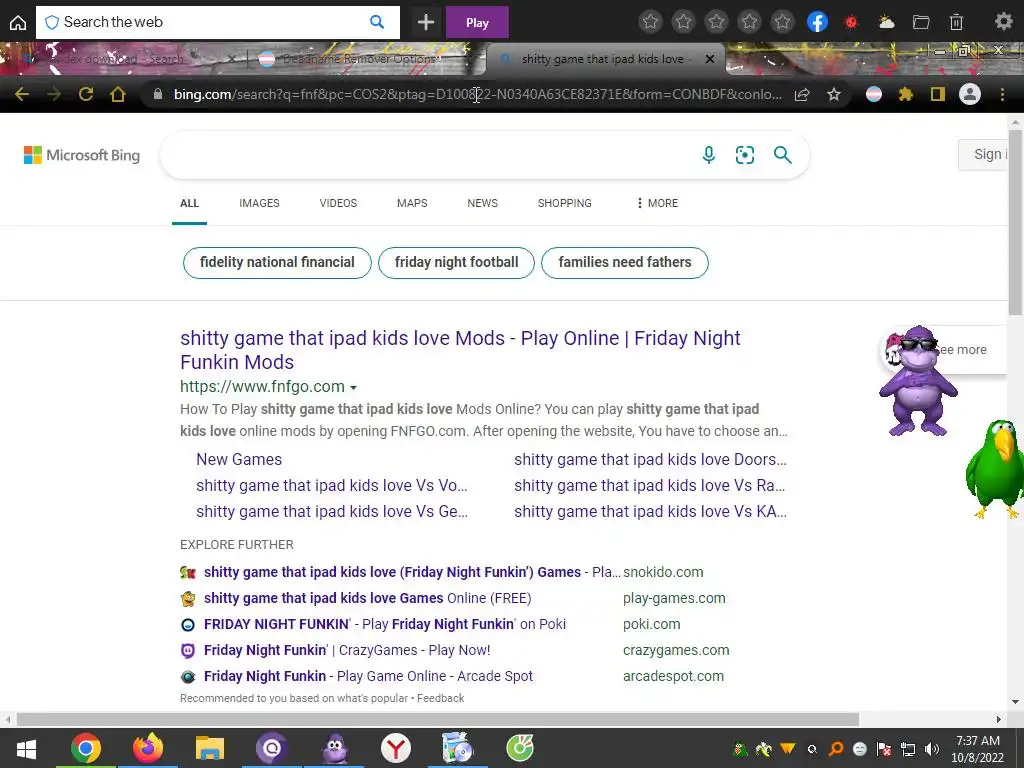Go back with the browser back arrow
1024x768 pixels.
click(22, 95)
